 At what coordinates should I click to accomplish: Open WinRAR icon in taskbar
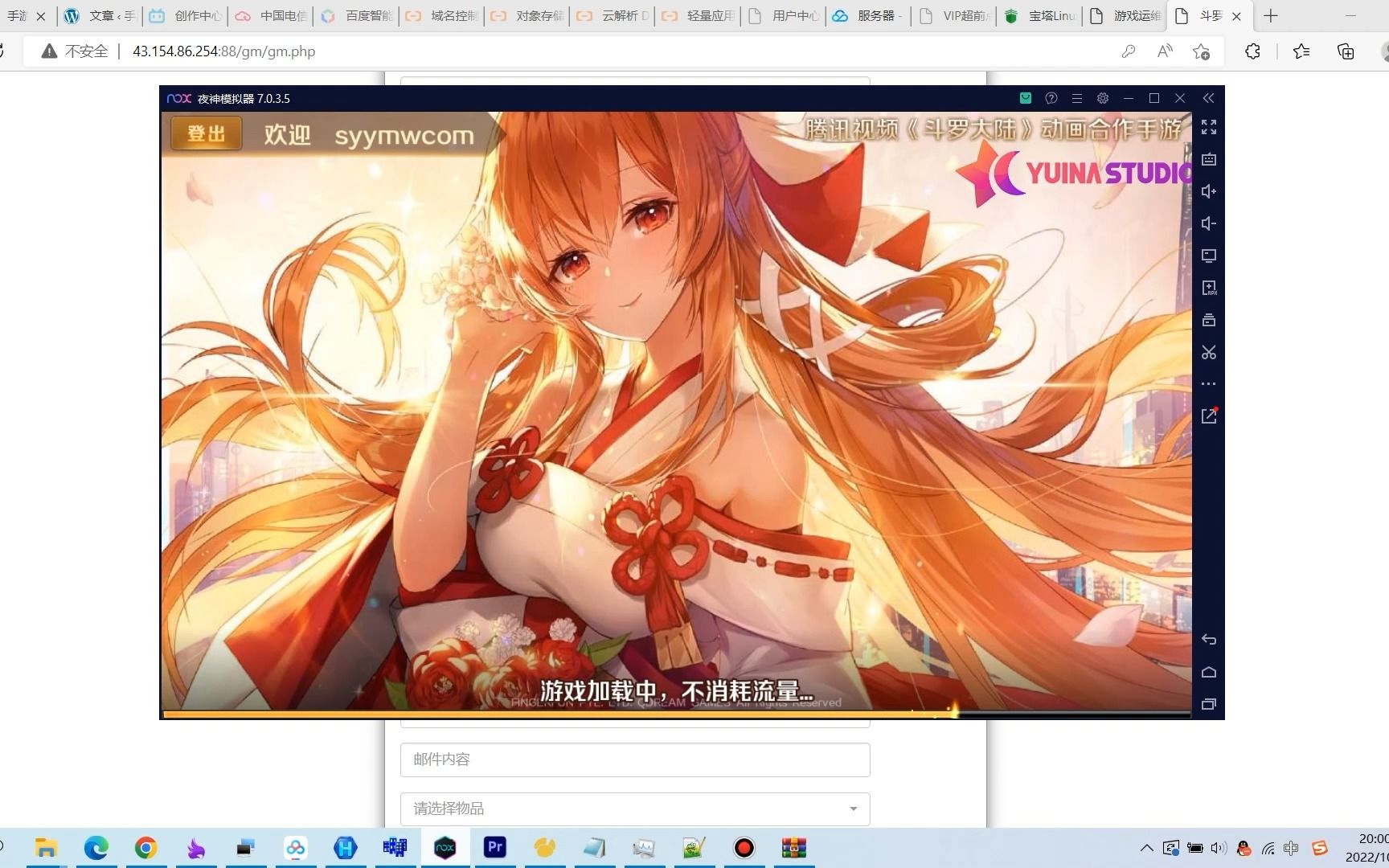793,848
